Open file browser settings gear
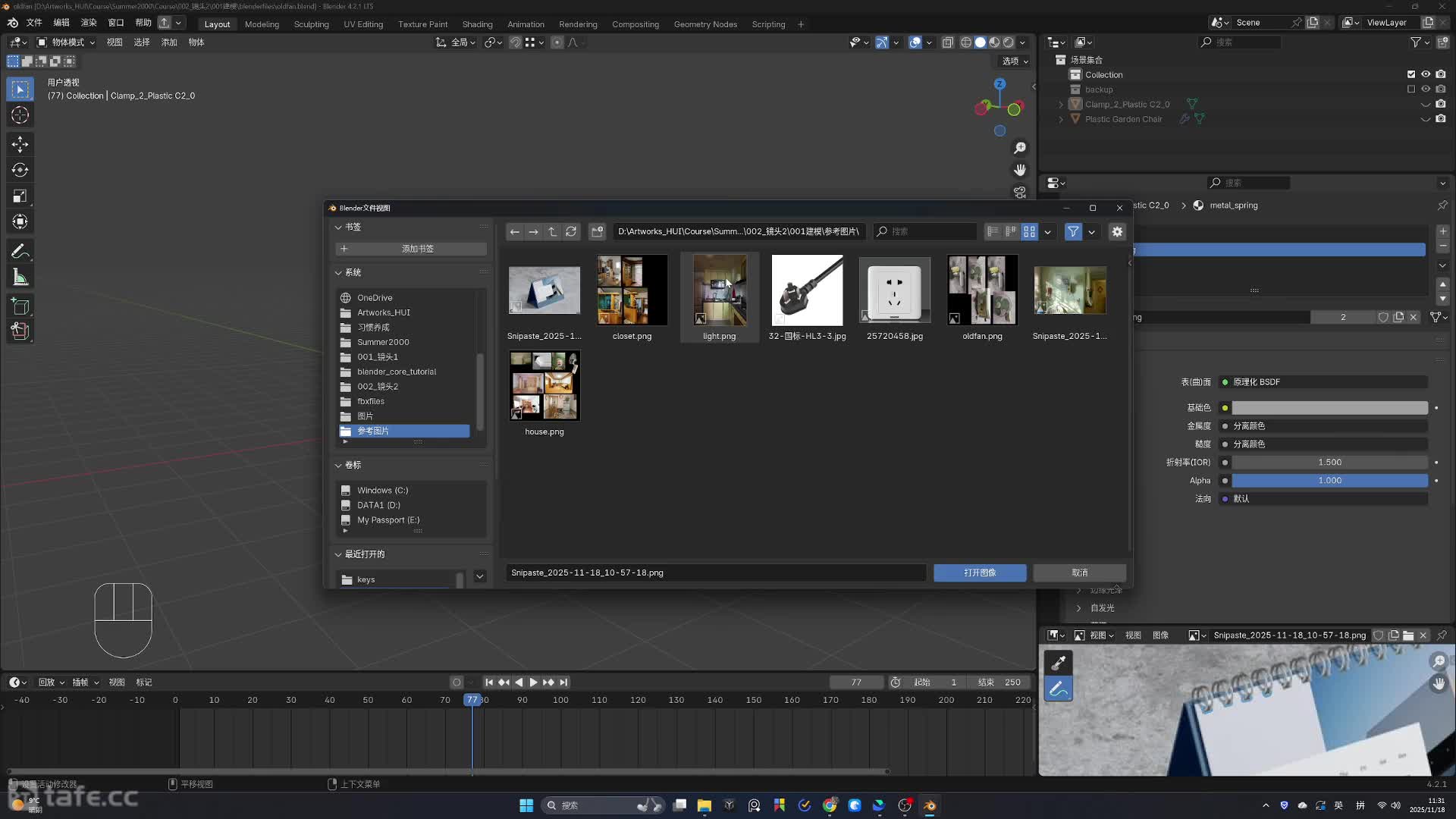 (x=1117, y=232)
